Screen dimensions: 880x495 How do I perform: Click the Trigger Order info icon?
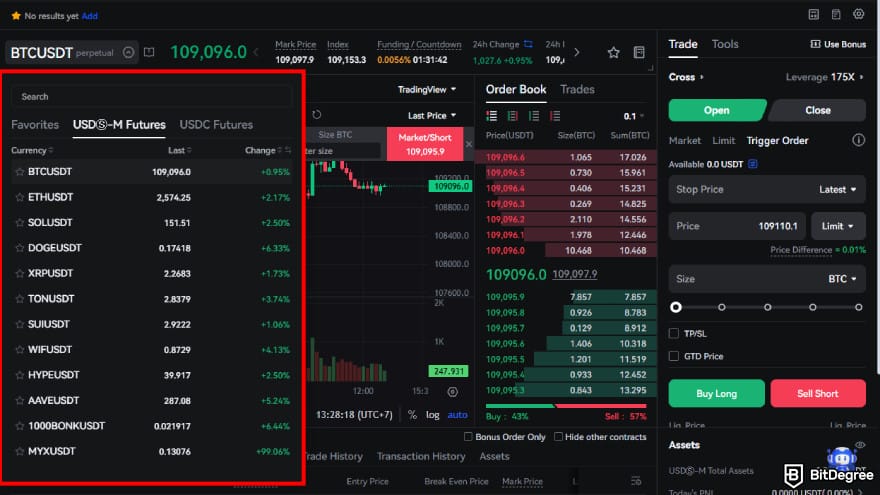[858, 140]
